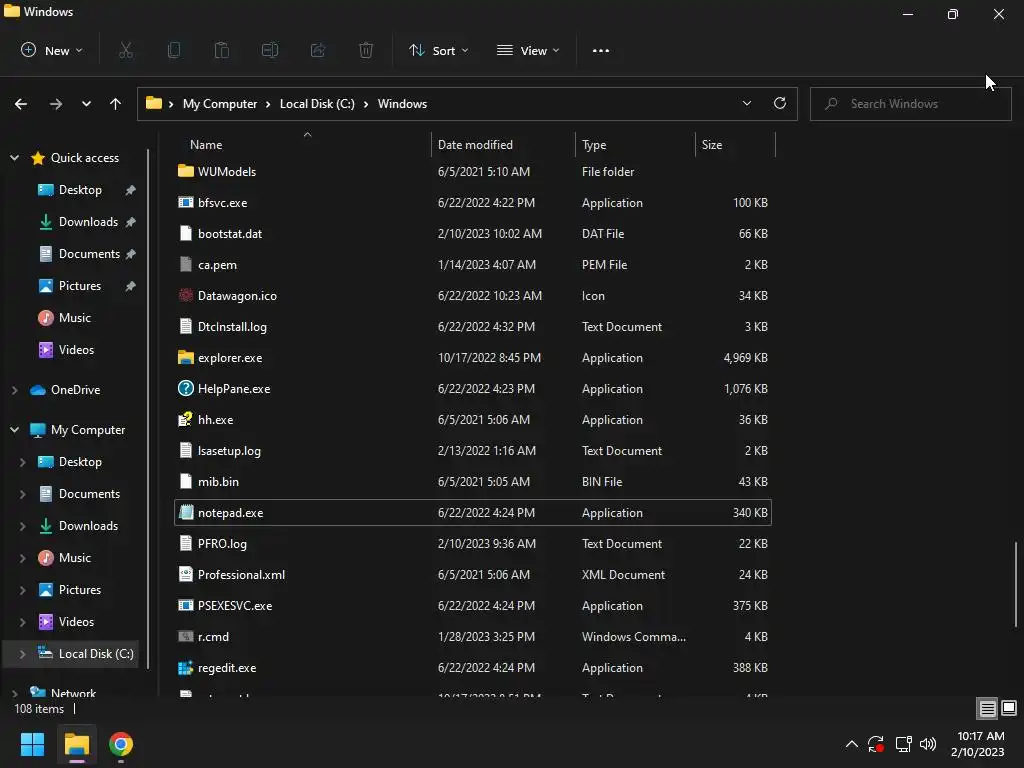Click the Copy icon in toolbar
The height and width of the screenshot is (768, 1024).
tap(174, 50)
